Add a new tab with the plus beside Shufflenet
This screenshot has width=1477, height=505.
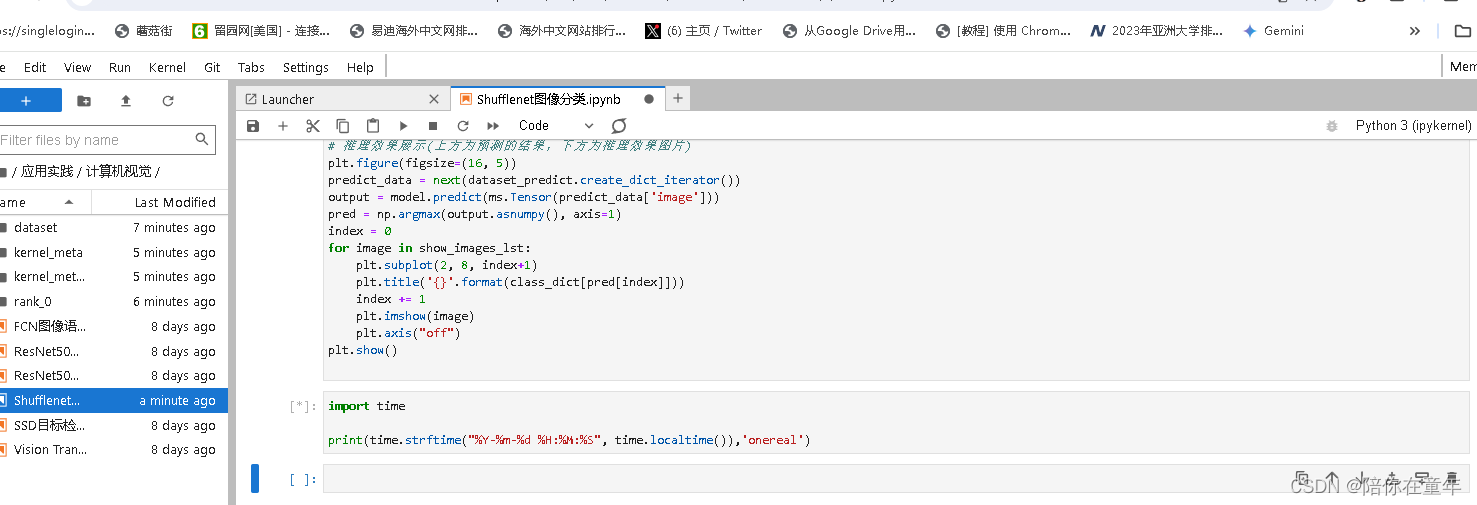click(x=678, y=98)
